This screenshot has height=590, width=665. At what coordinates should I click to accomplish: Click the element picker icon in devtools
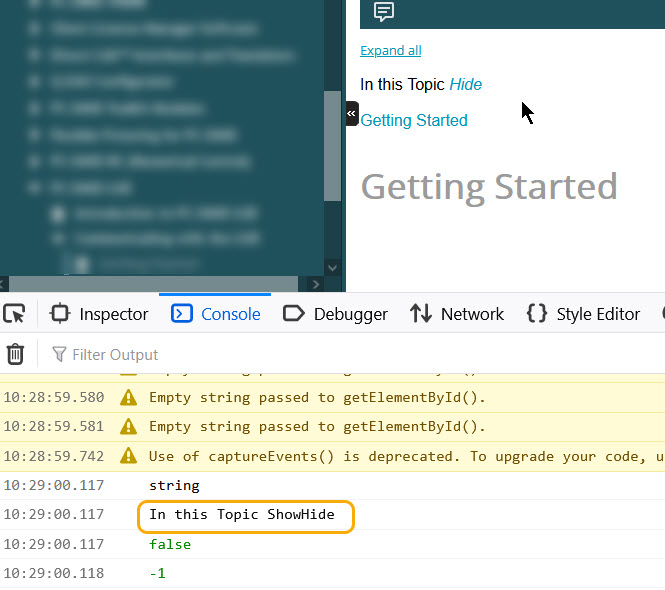point(14,314)
